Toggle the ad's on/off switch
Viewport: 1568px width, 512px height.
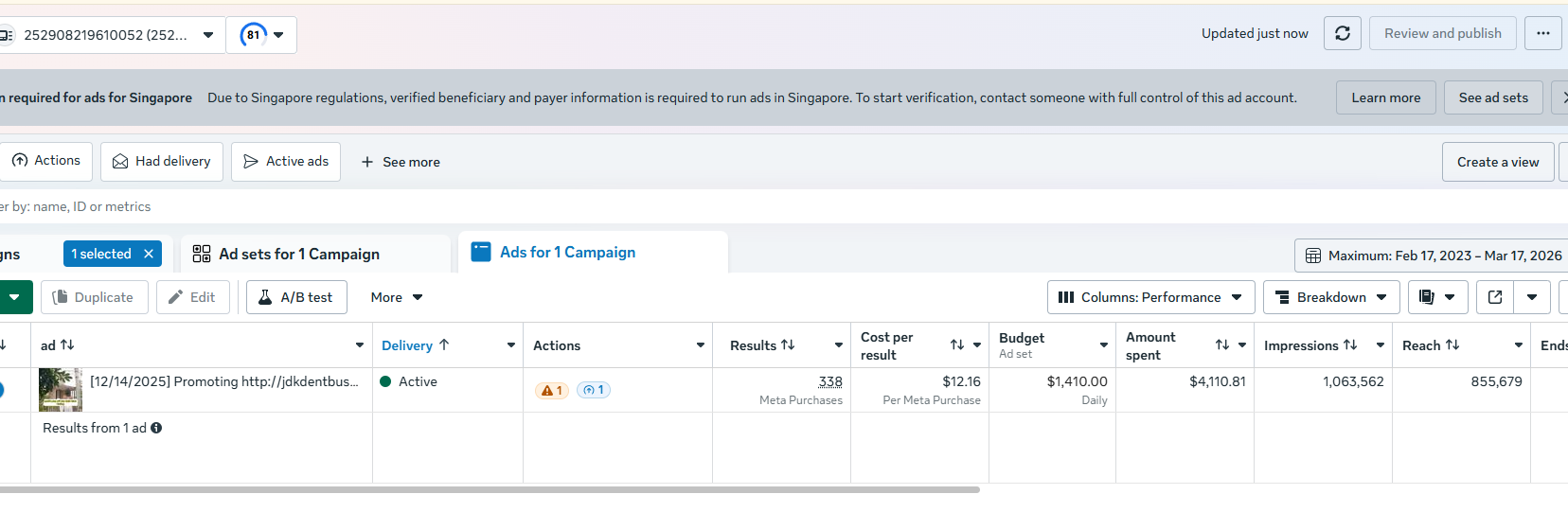pyautogui.click(x=1, y=390)
